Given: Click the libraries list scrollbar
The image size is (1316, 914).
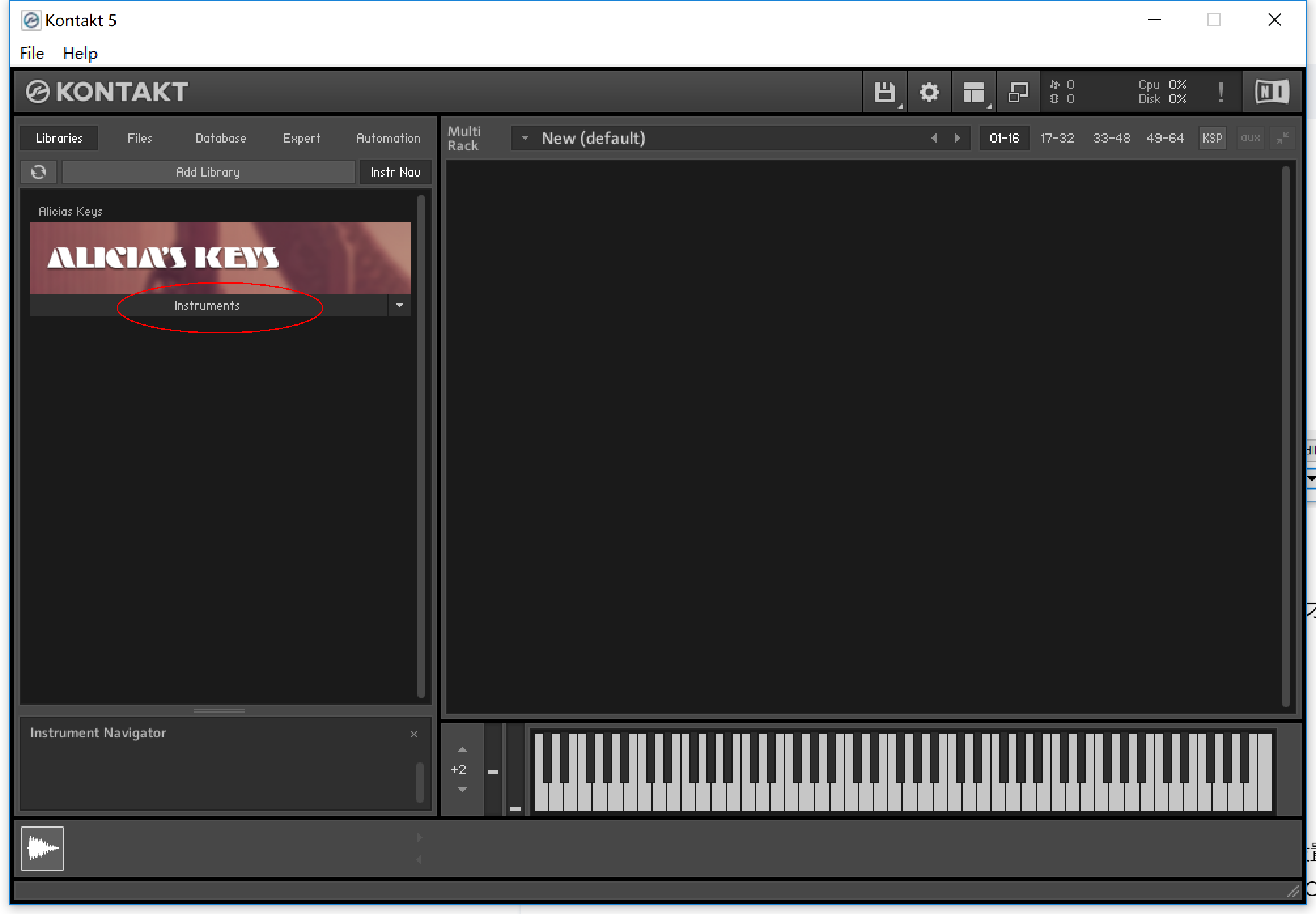Looking at the screenshot, I should coord(421,446).
